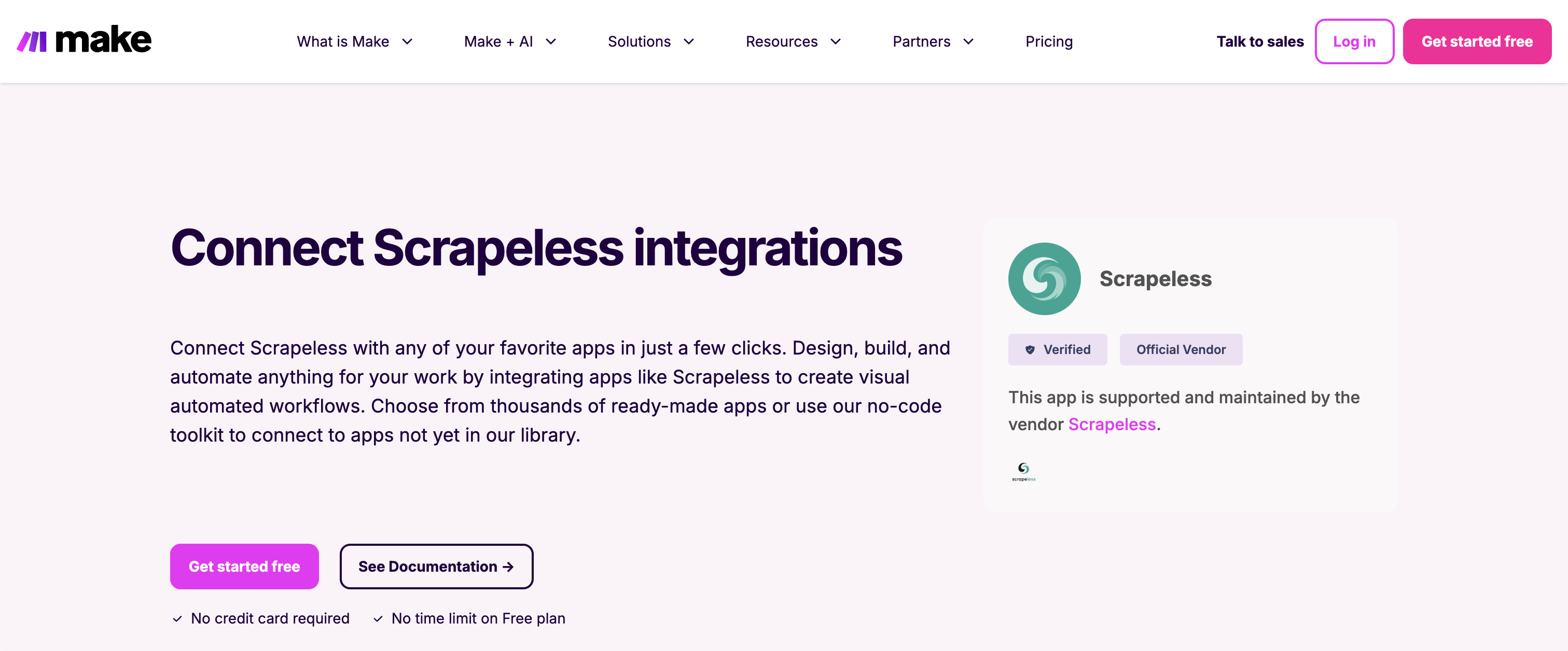1568x651 pixels.
Task: Click the Verified shield icon
Action: tap(1030, 350)
